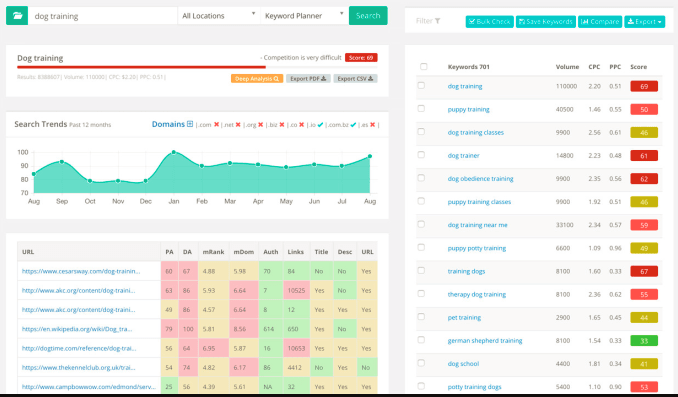This screenshot has height=397, width=678.
Task: Click the Save Keywords button
Action: 545,21
